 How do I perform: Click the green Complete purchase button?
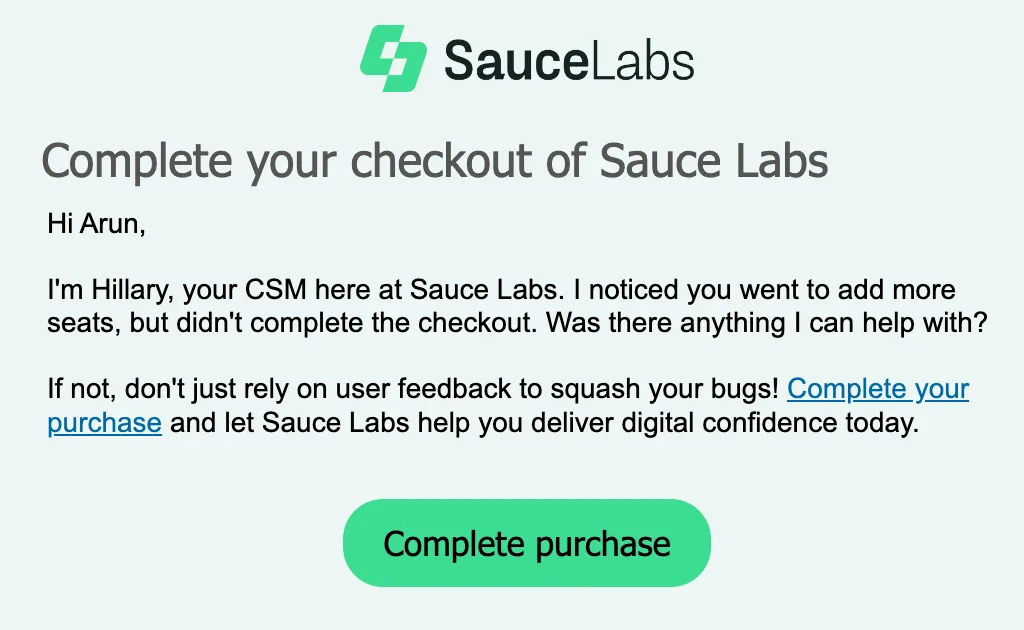526,543
